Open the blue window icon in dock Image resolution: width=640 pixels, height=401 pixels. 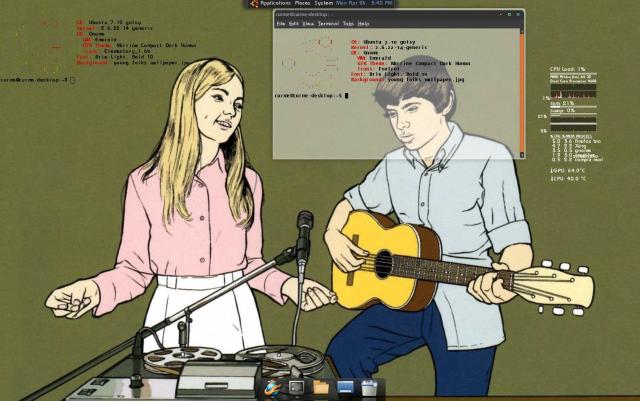pos(345,387)
